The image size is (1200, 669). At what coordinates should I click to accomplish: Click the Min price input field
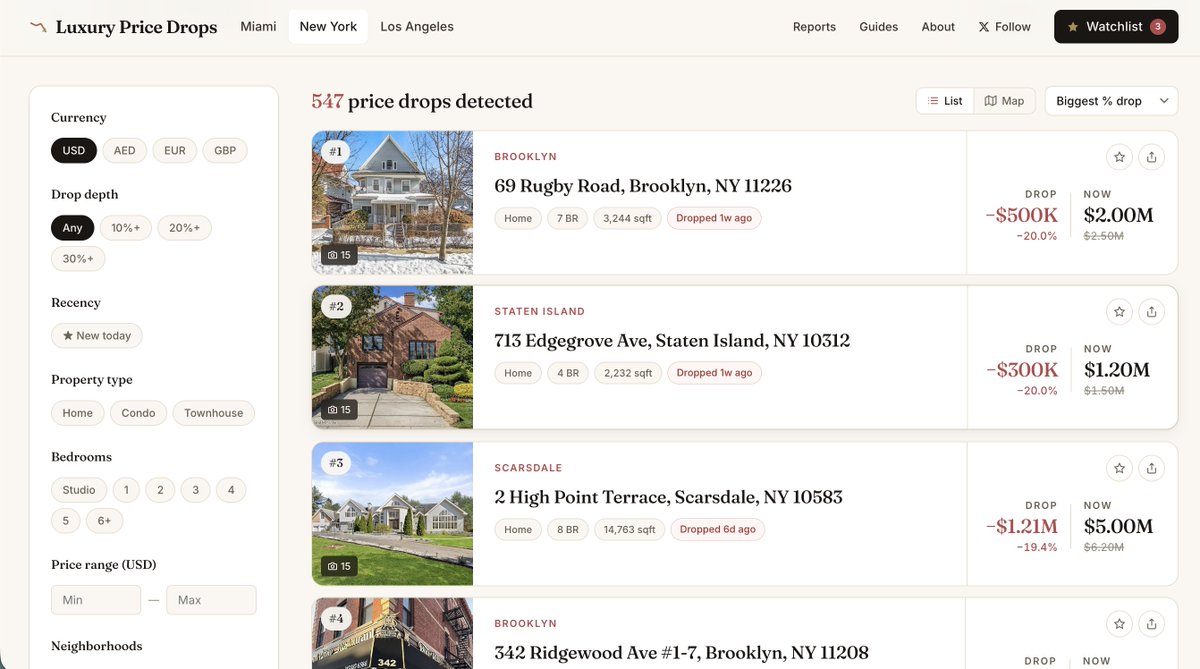pos(96,600)
